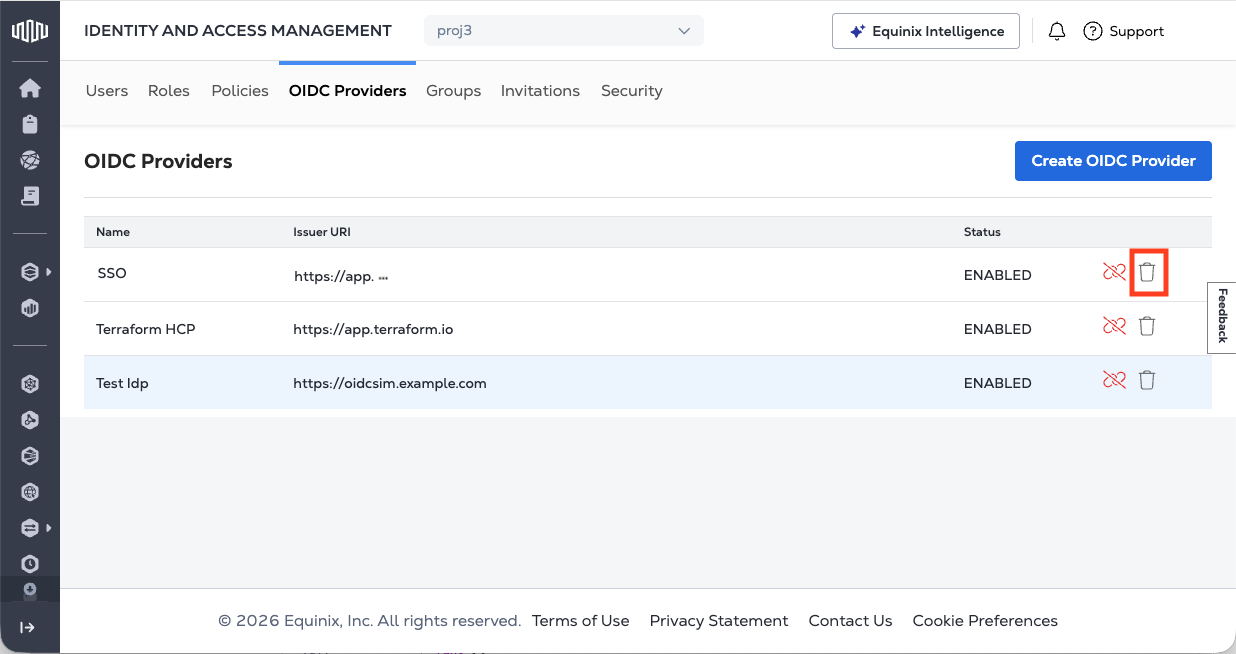Click the Equinix logo in the sidebar
This screenshot has width=1236, height=654.
(x=30, y=30)
